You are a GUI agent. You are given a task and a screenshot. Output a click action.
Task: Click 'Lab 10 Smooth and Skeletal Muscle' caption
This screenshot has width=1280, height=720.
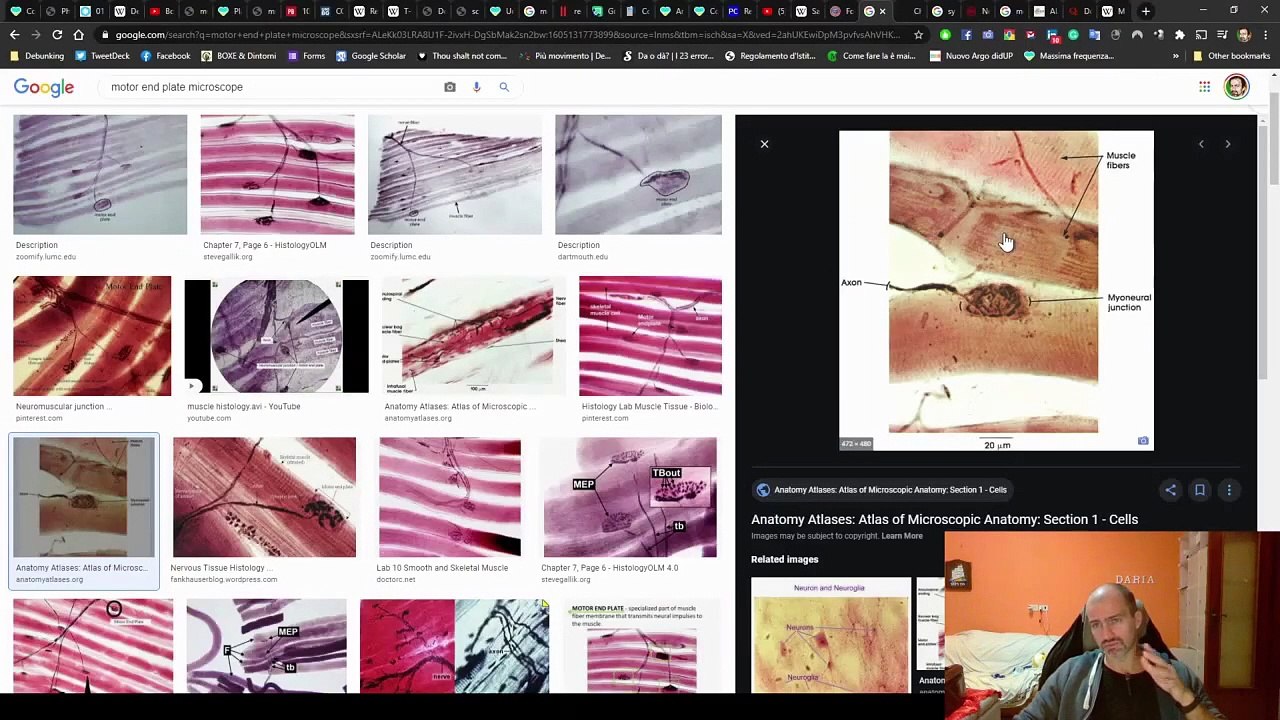[442, 568]
